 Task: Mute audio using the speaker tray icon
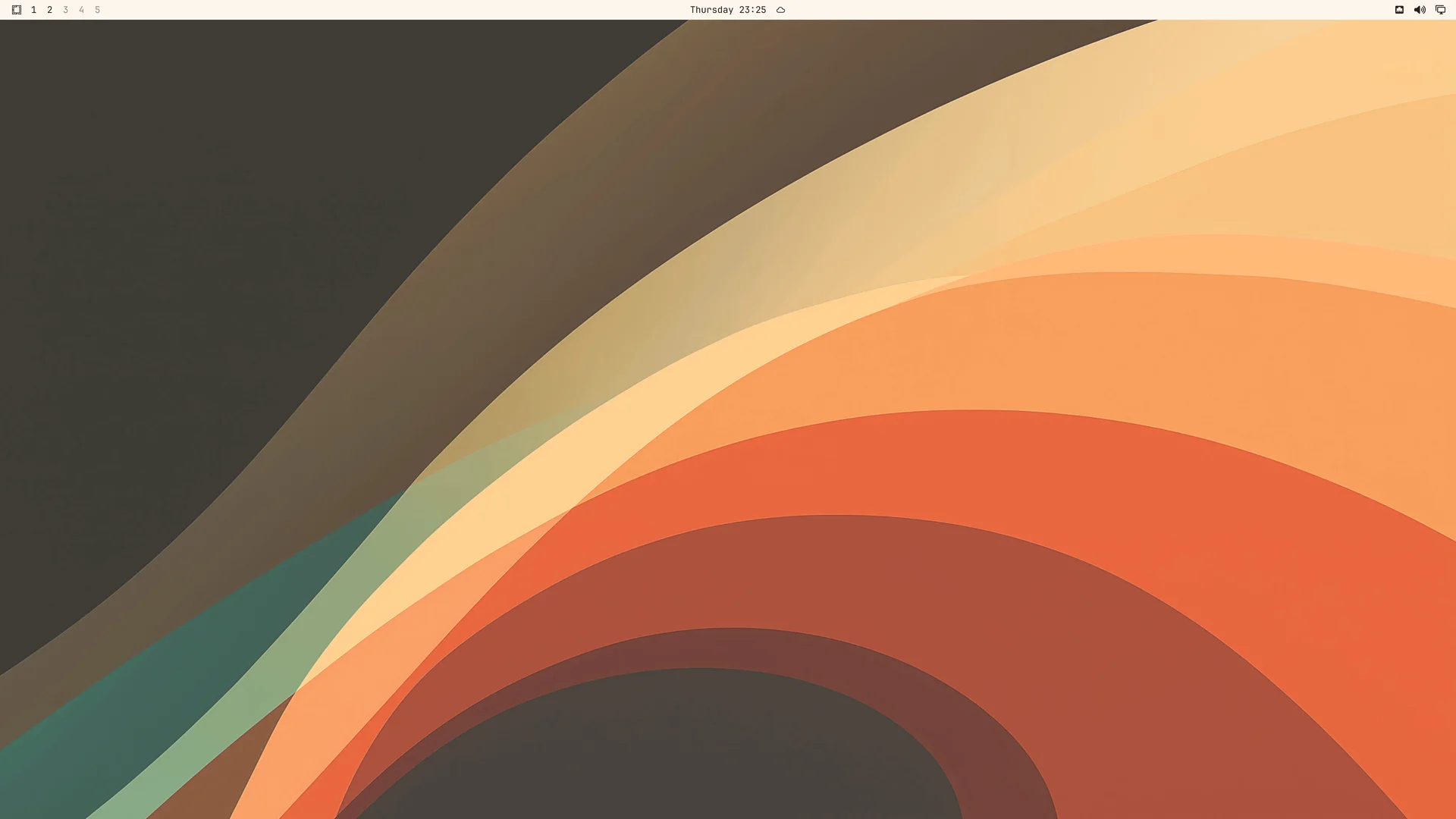coord(1420,10)
